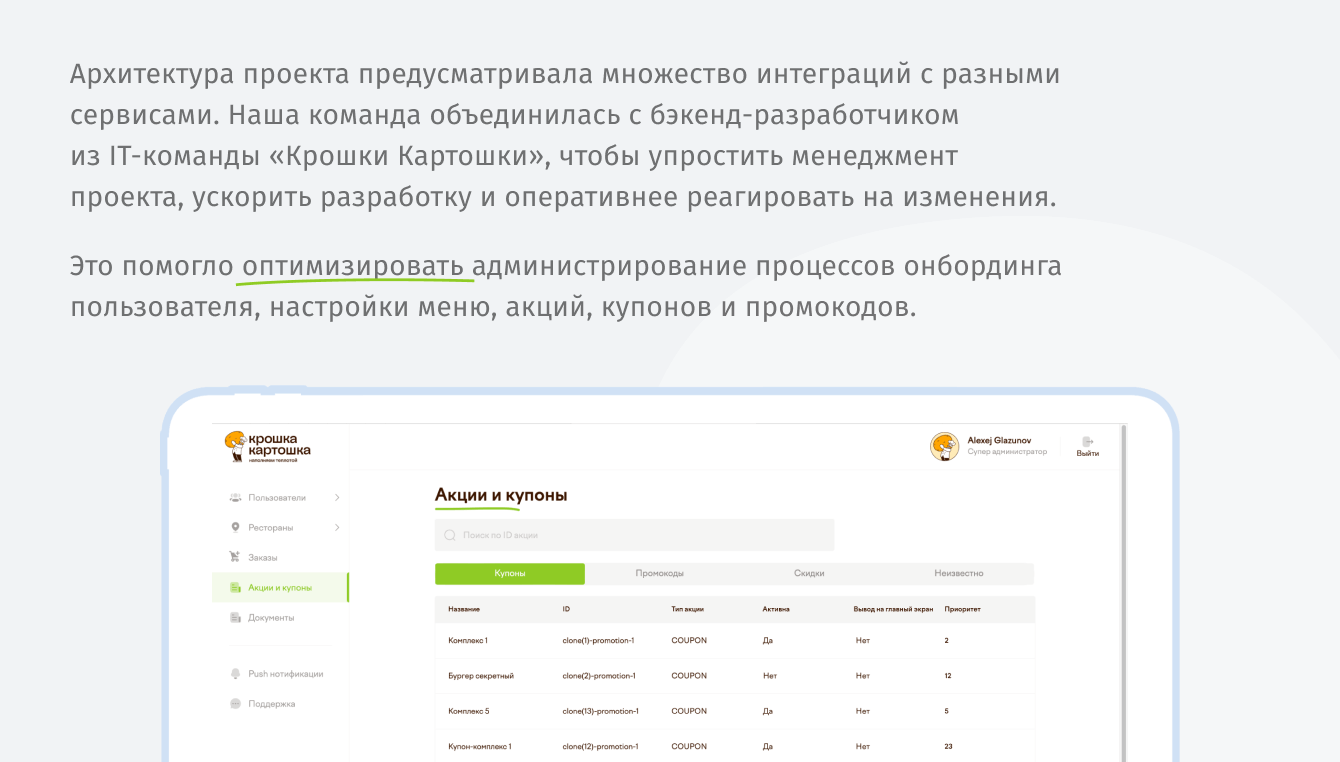Click the Alexej Glazunov profile avatar

[945, 447]
